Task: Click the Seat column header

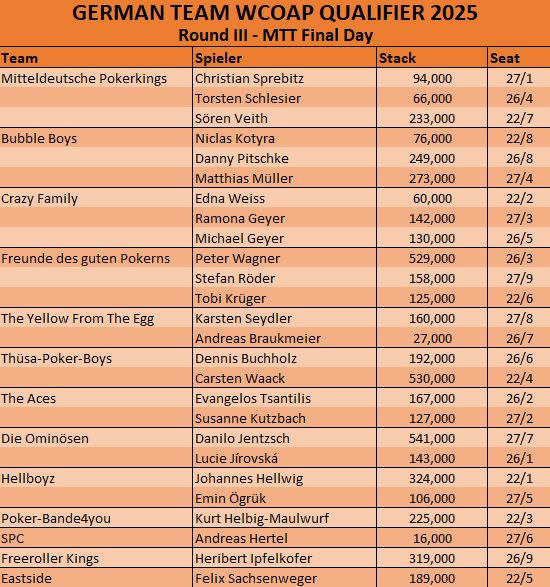Action: tap(519, 58)
